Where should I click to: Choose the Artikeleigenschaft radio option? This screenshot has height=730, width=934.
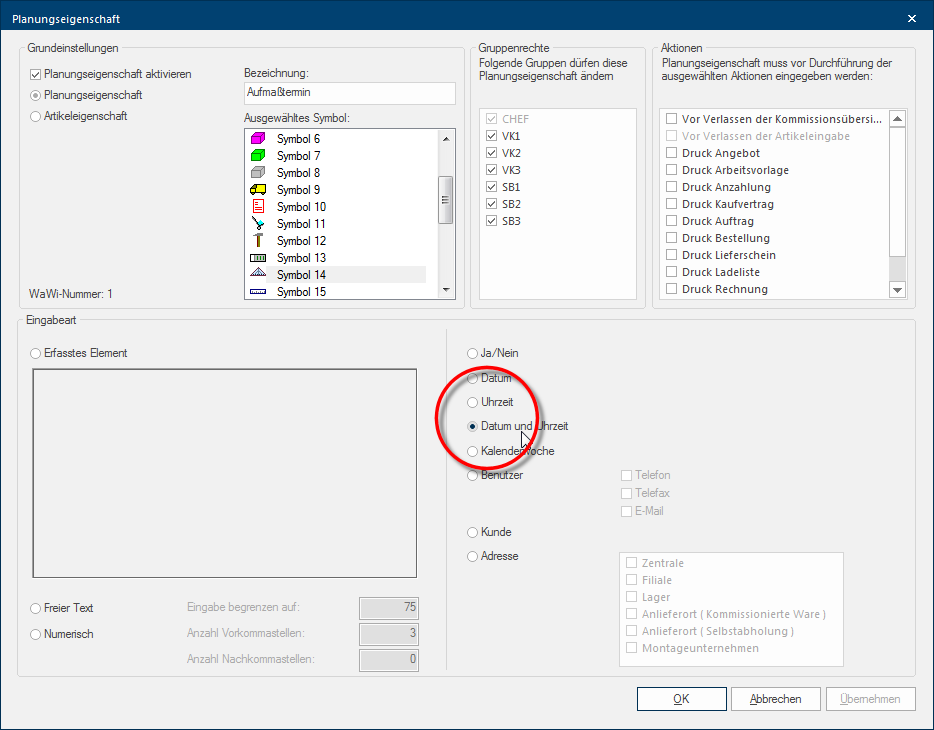point(37,116)
